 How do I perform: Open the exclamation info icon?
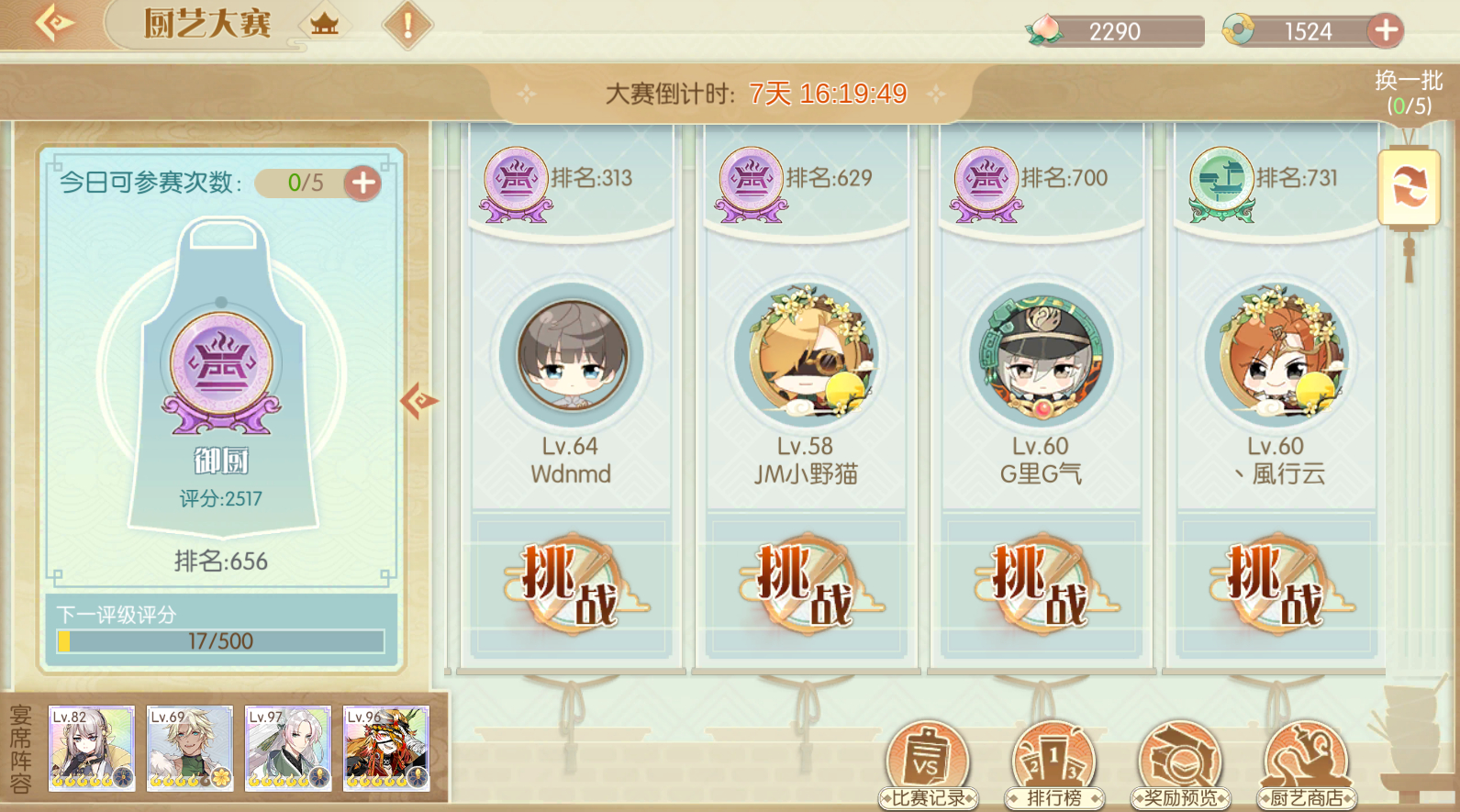click(407, 25)
